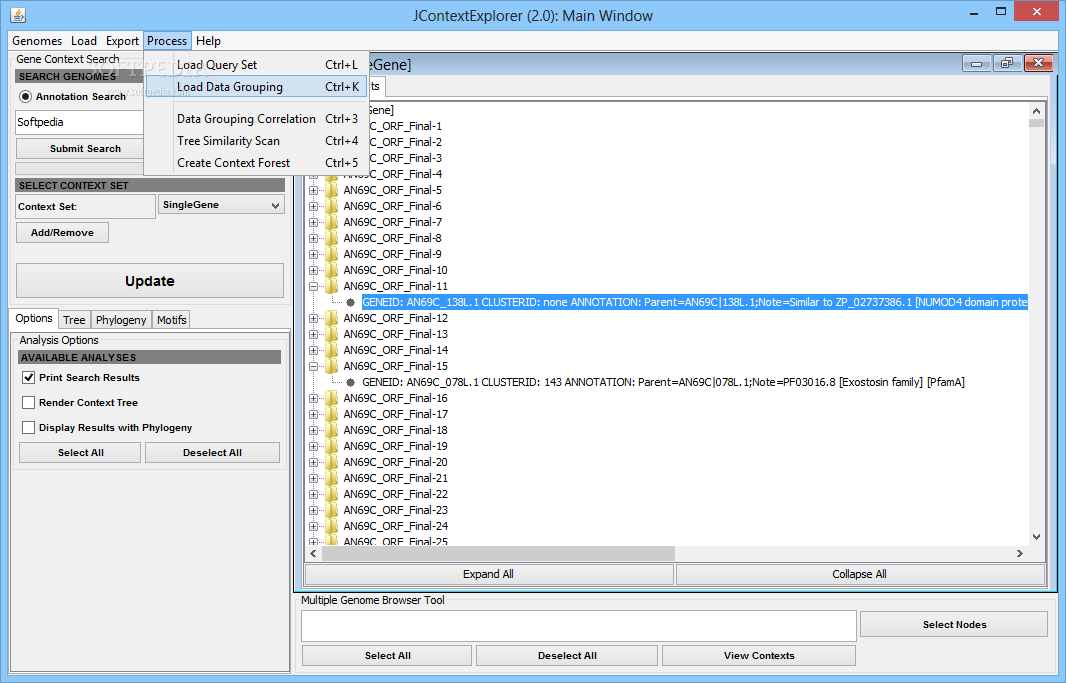Viewport: 1066px width, 683px height.
Task: Click folder icon of AN69C_ORF_Final-12
Action: 332,318
